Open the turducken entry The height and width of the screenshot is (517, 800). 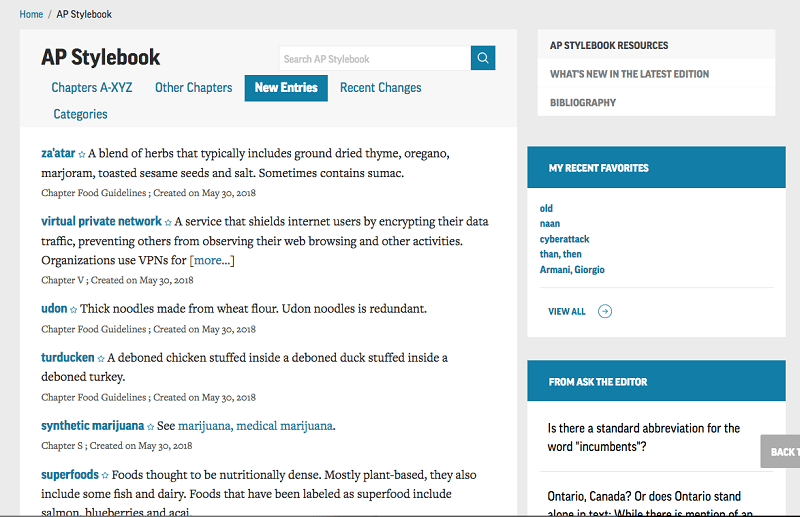coord(68,357)
